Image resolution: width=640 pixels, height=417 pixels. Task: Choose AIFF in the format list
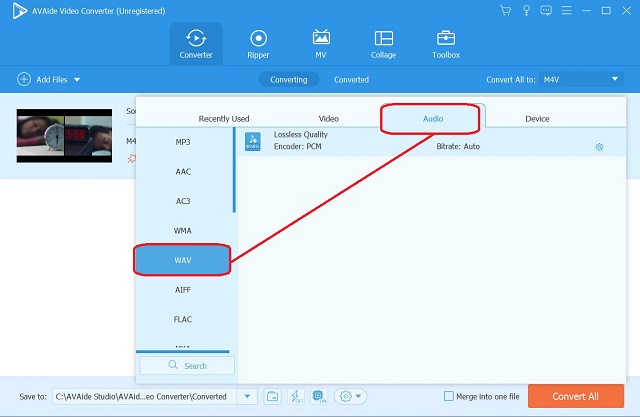point(183,290)
